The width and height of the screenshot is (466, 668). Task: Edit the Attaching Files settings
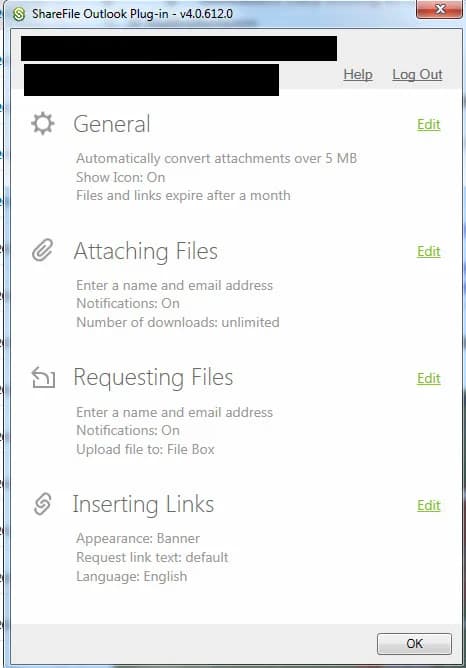click(429, 251)
